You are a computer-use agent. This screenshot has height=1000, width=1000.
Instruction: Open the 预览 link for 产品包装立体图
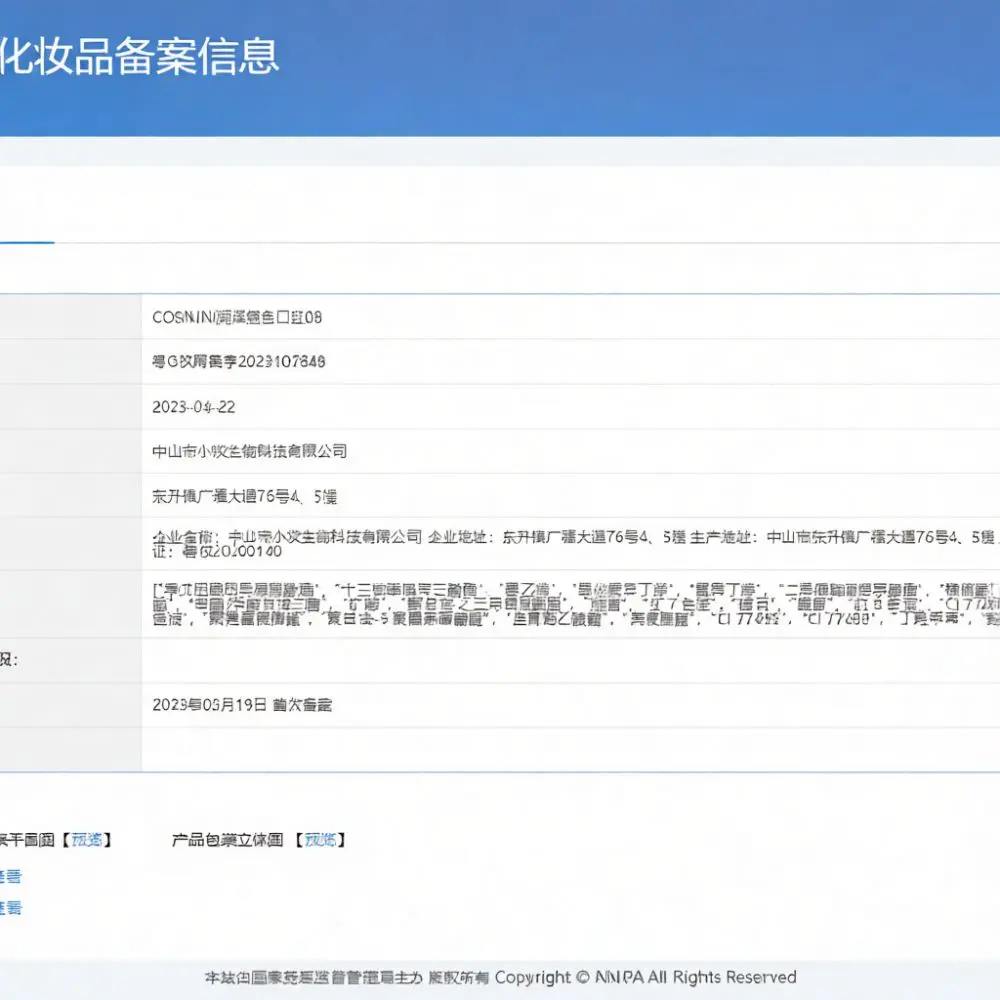tap(320, 840)
